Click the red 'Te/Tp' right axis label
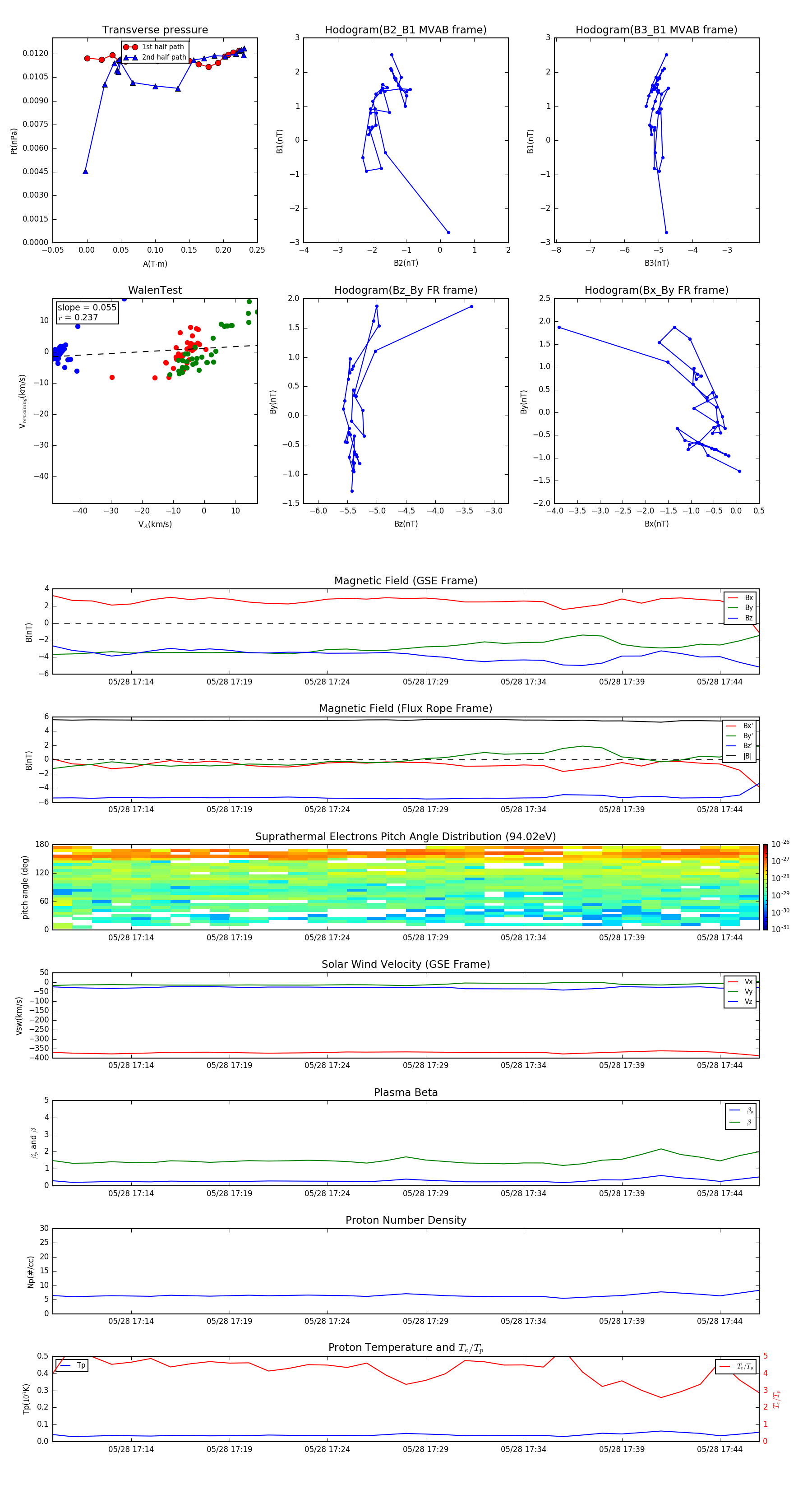 (777, 1399)
